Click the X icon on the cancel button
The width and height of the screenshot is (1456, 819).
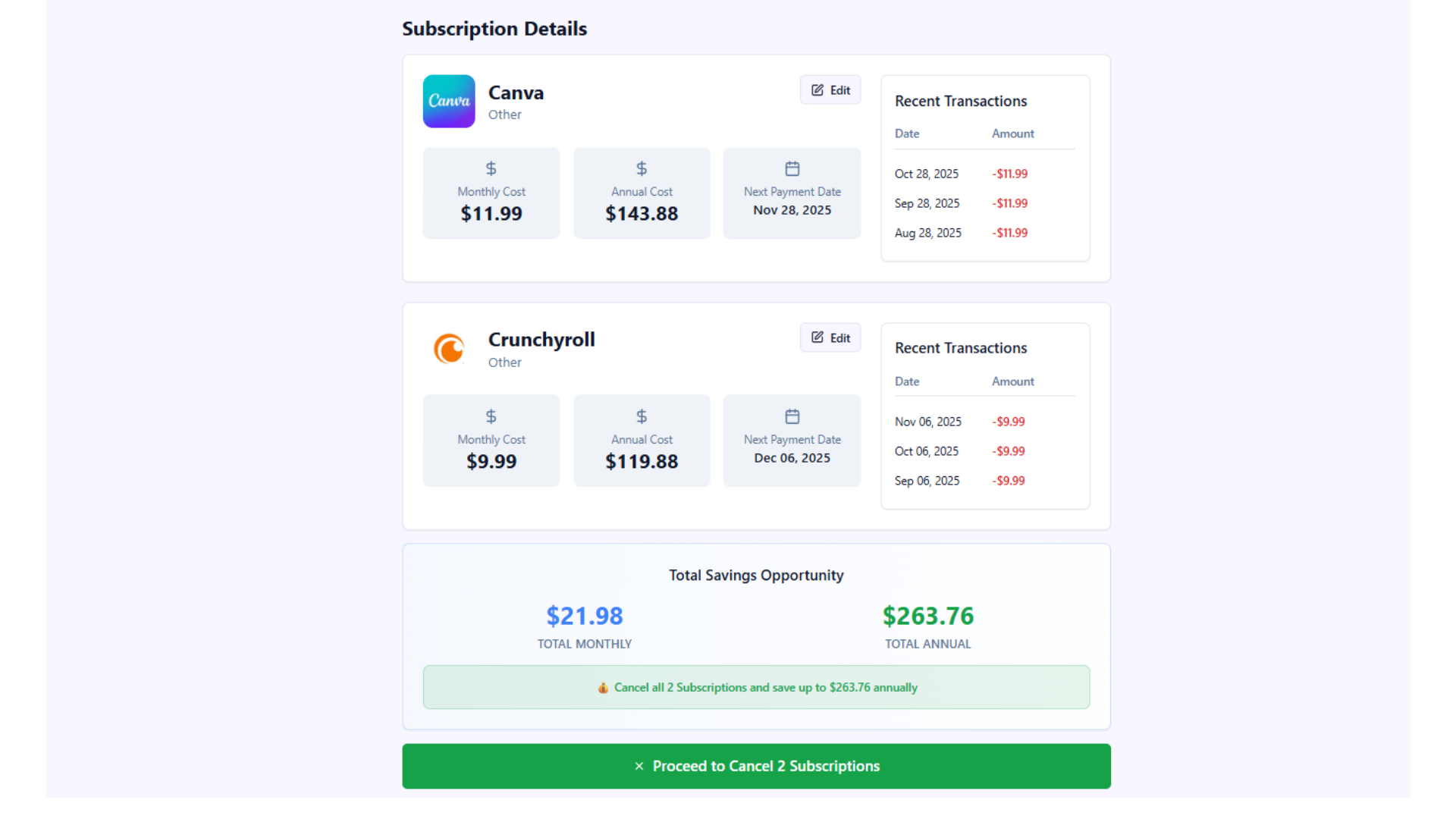coord(639,766)
